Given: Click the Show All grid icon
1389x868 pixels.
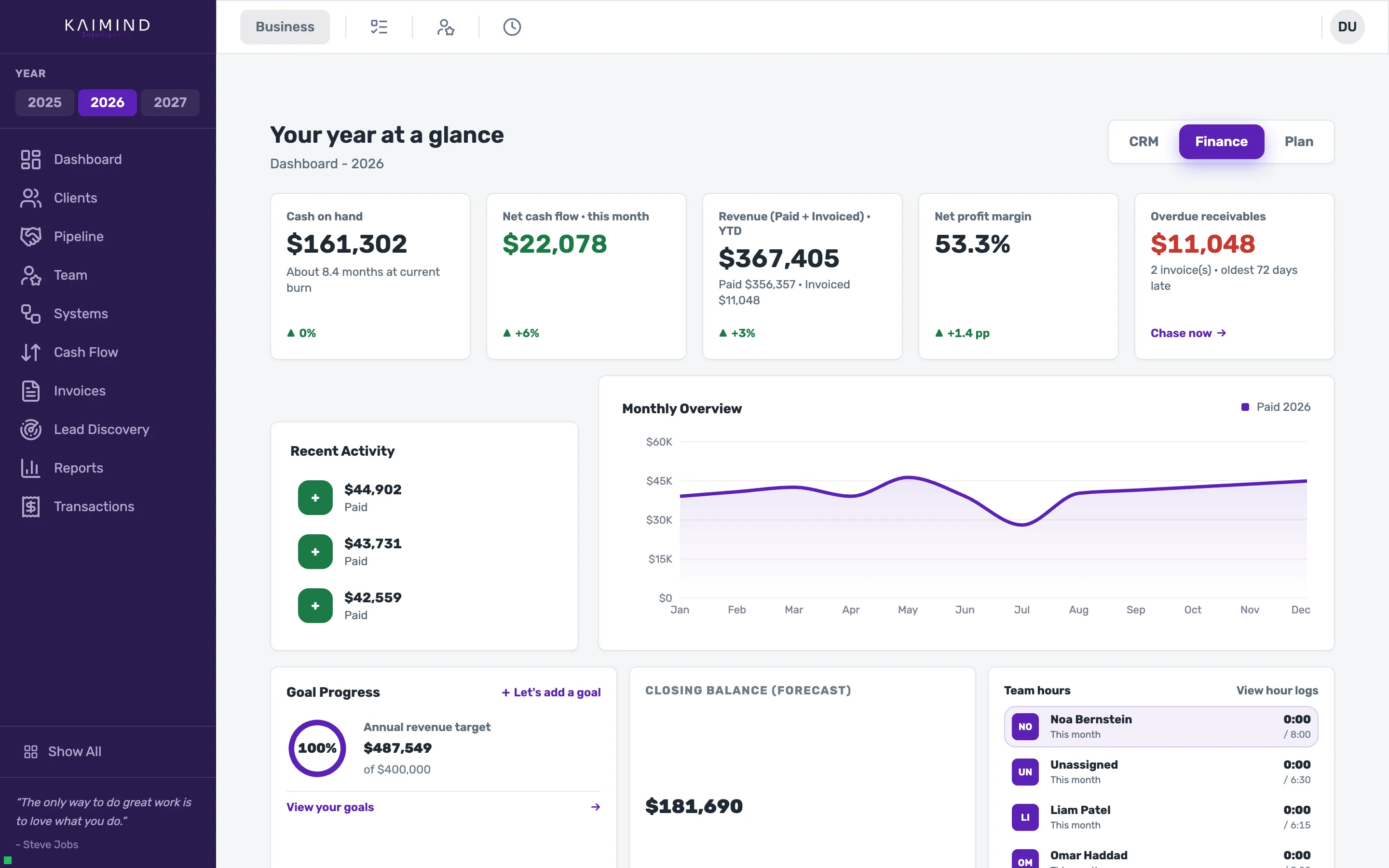Looking at the screenshot, I should coord(31,751).
